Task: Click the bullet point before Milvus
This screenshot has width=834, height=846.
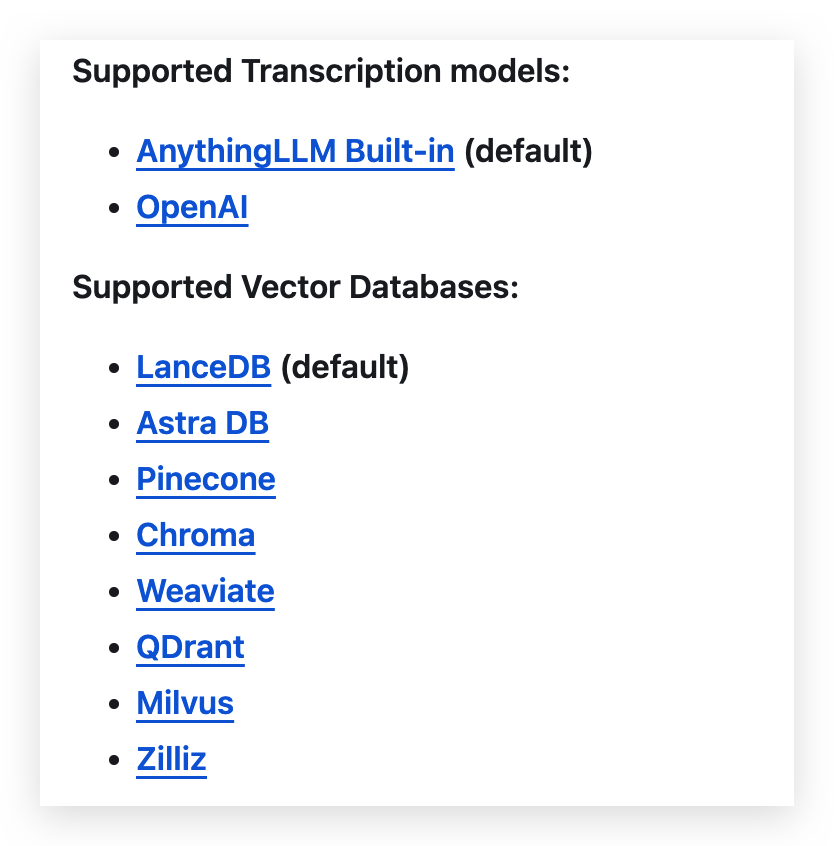Action: point(113,705)
